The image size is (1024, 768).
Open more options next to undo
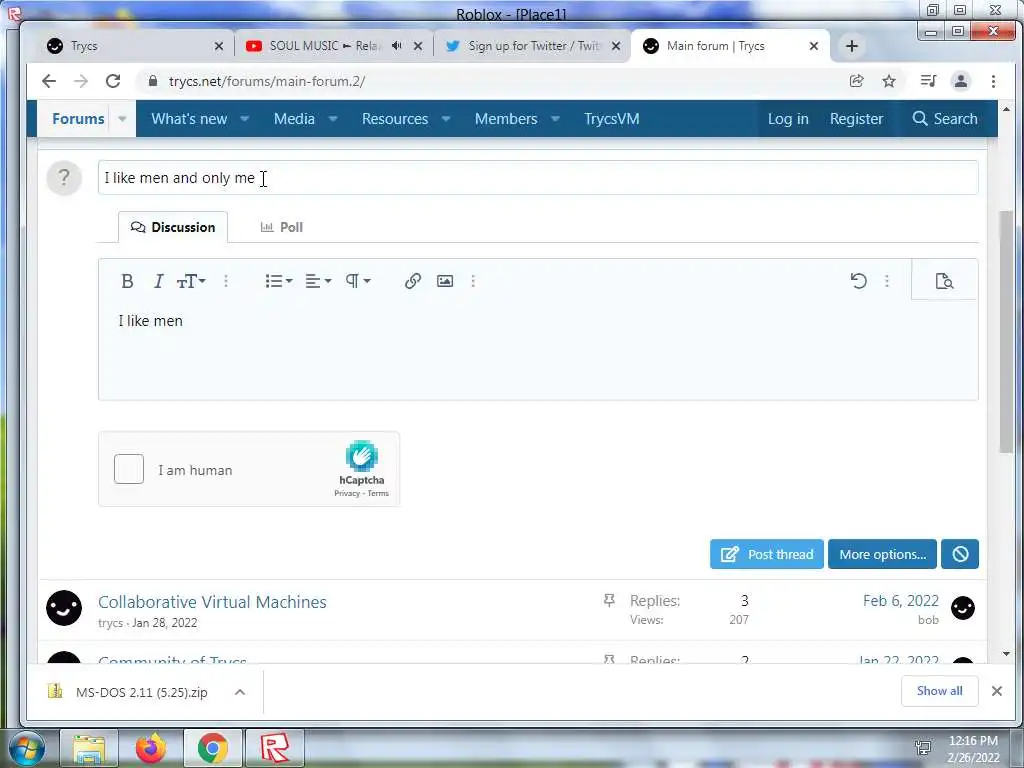tap(887, 281)
